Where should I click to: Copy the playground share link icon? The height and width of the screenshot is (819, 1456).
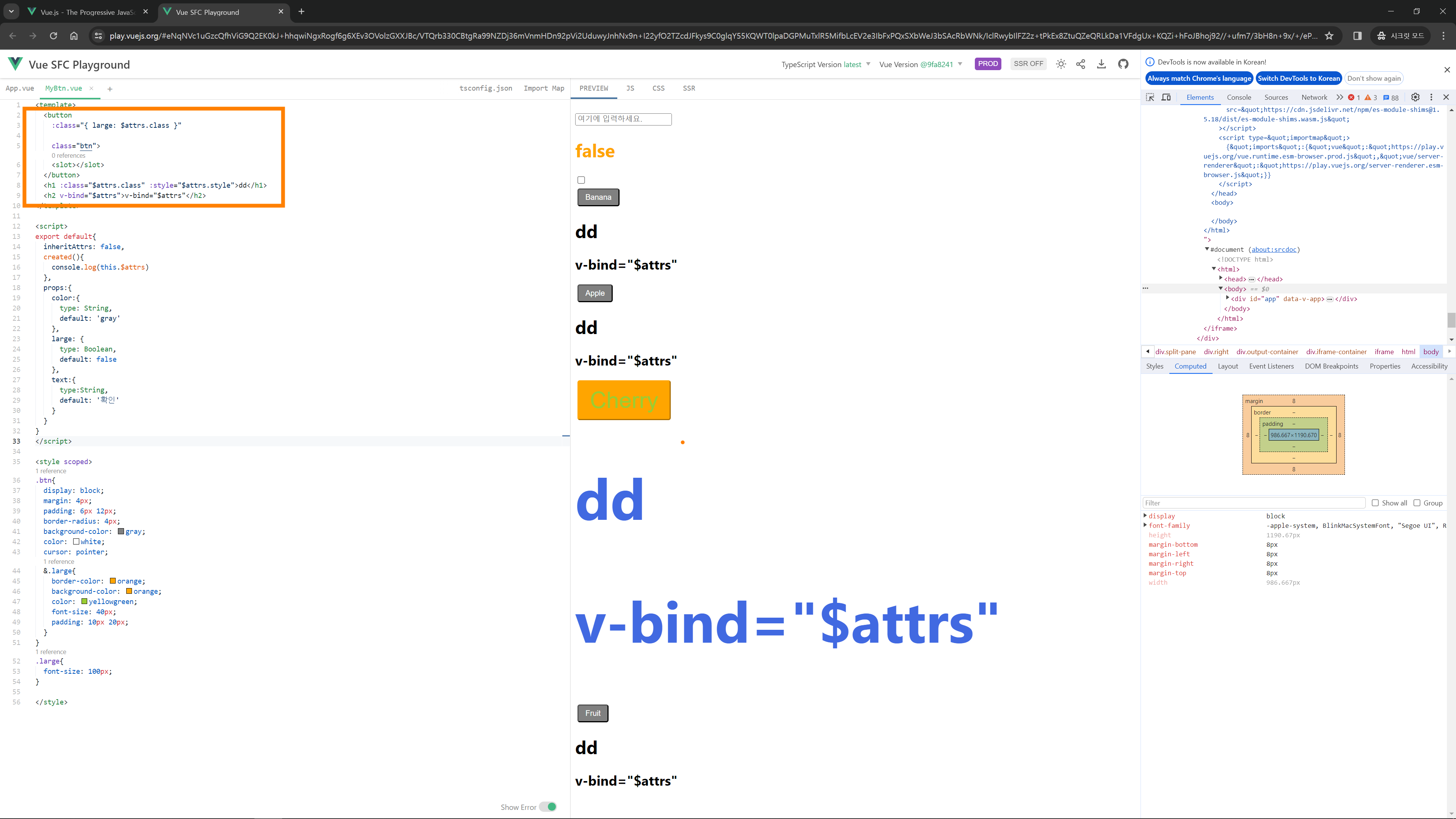pos(1081,64)
